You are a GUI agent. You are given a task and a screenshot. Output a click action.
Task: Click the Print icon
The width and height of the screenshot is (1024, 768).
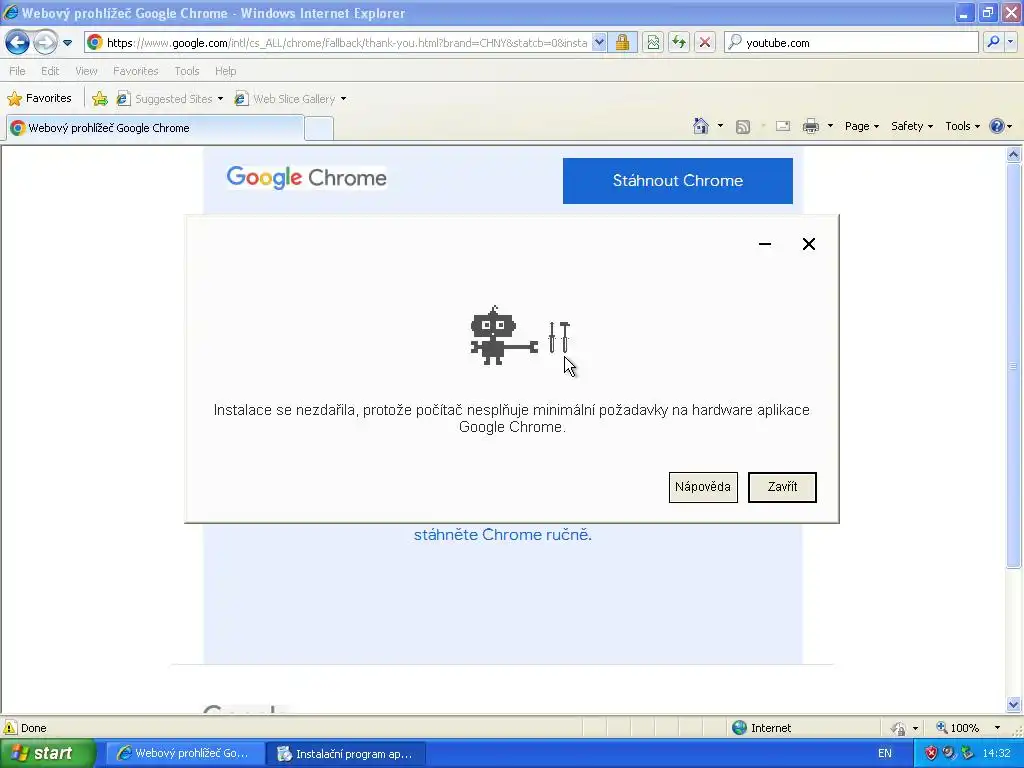(810, 126)
